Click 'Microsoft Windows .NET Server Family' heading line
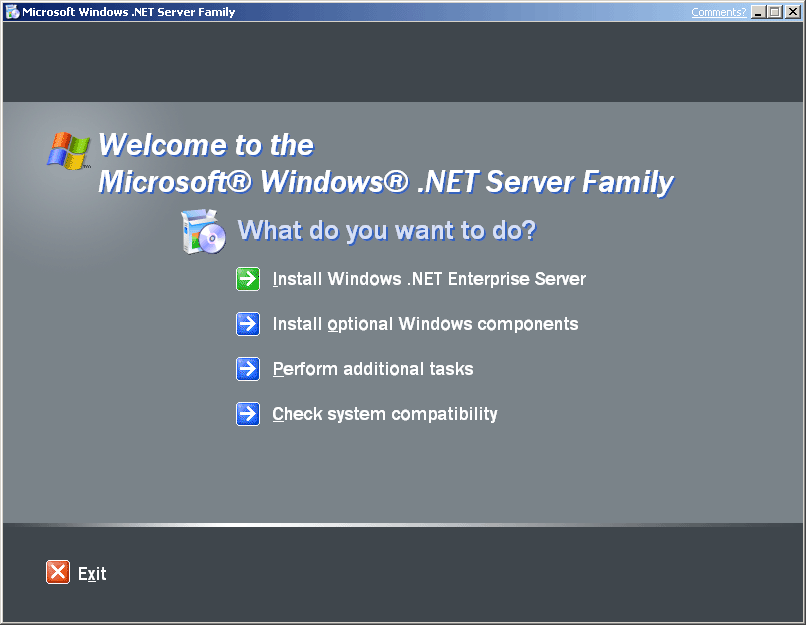This screenshot has height=625, width=806. coord(386,182)
